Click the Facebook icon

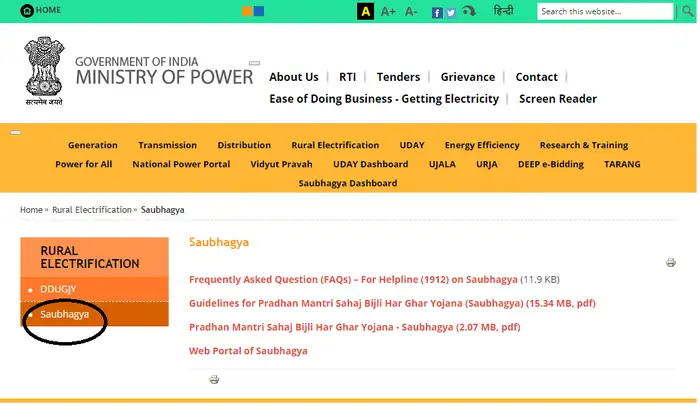tap(437, 12)
